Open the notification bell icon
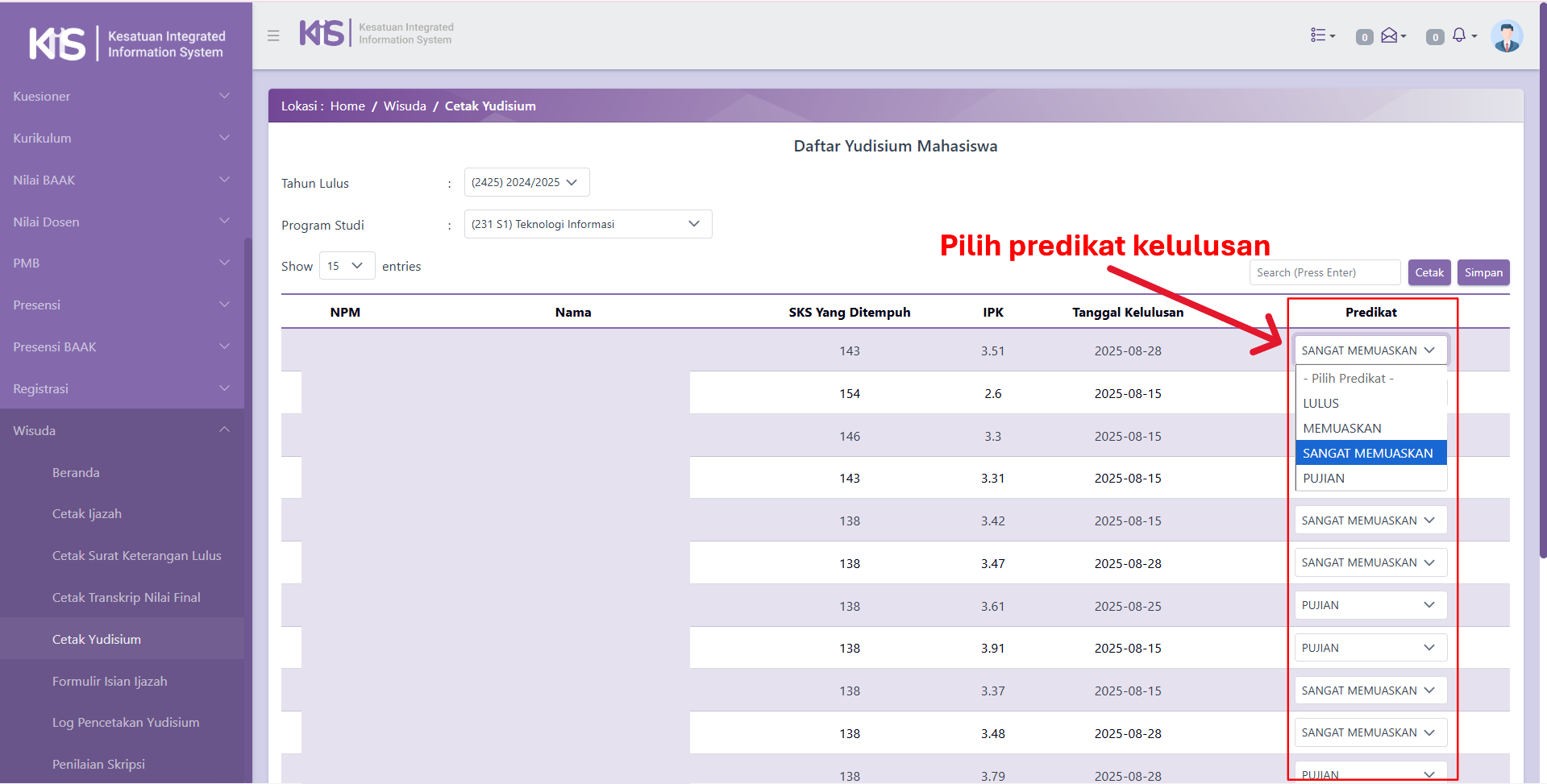The height and width of the screenshot is (784, 1547). click(1462, 35)
